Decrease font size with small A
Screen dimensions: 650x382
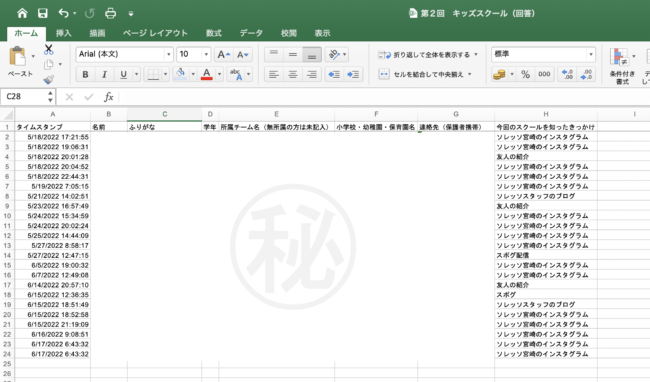pos(243,54)
